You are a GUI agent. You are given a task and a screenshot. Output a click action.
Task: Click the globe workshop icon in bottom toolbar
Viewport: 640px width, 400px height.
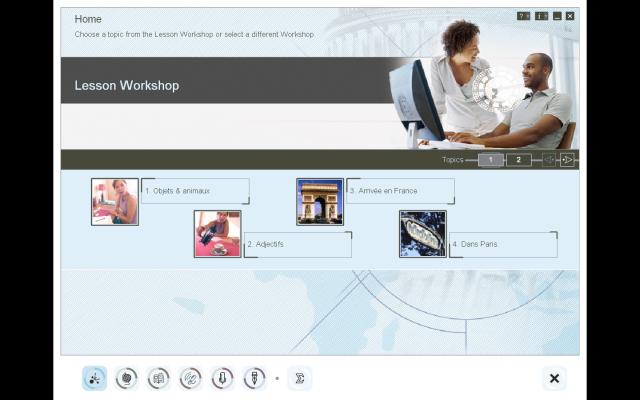pyautogui.click(x=127, y=378)
